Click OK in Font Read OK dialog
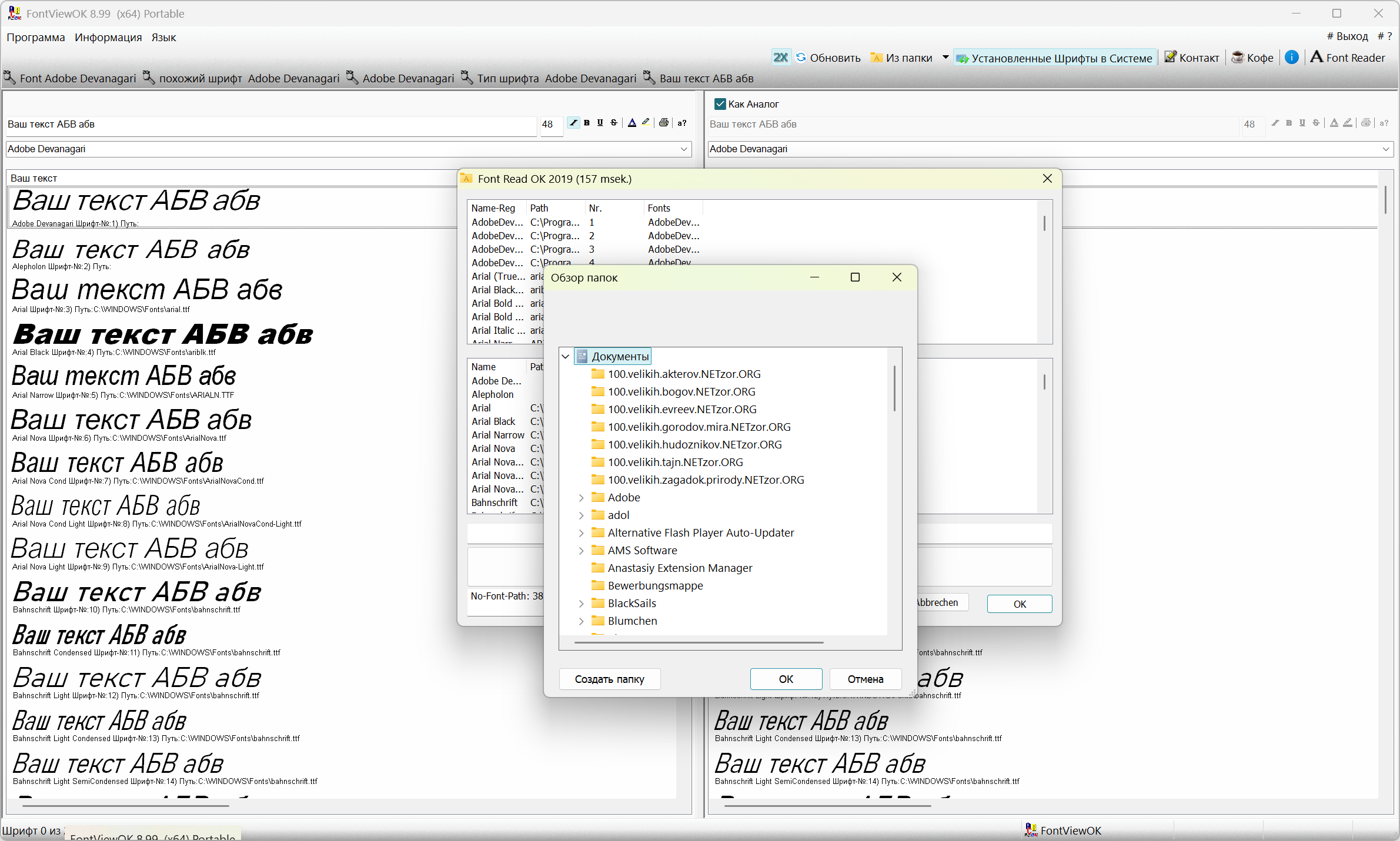The height and width of the screenshot is (841, 1400). pyautogui.click(x=1020, y=604)
